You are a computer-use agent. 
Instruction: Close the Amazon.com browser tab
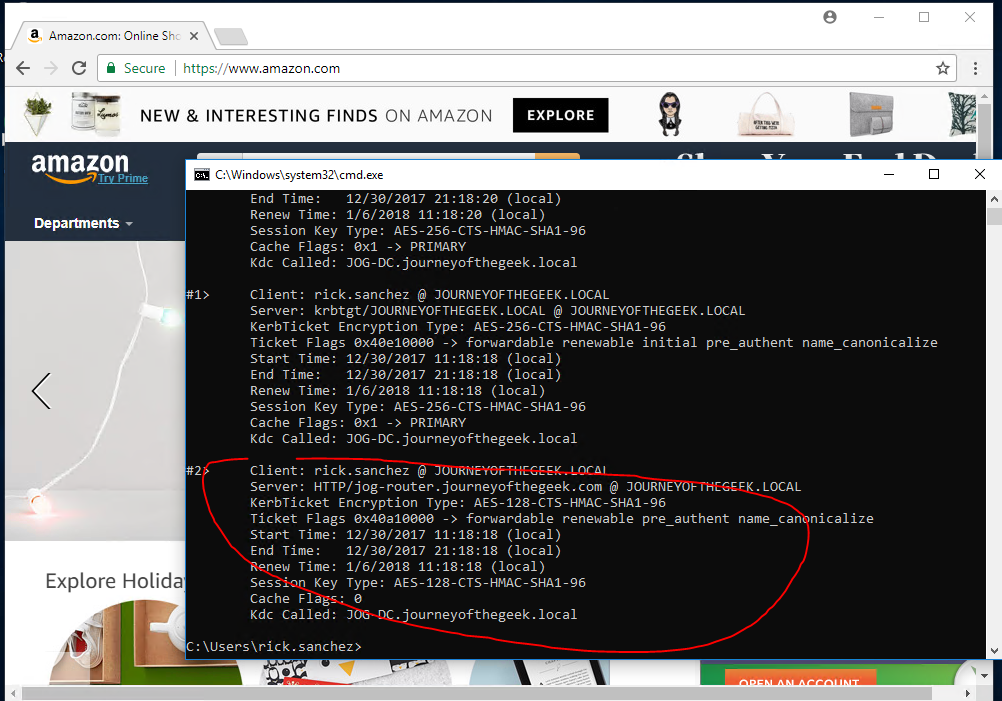point(194,36)
